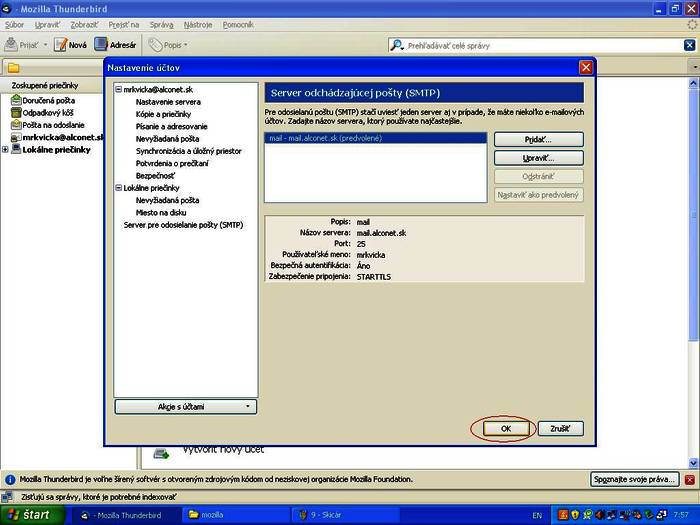Click the Pridať... button
700x525 pixels.
click(x=538, y=139)
